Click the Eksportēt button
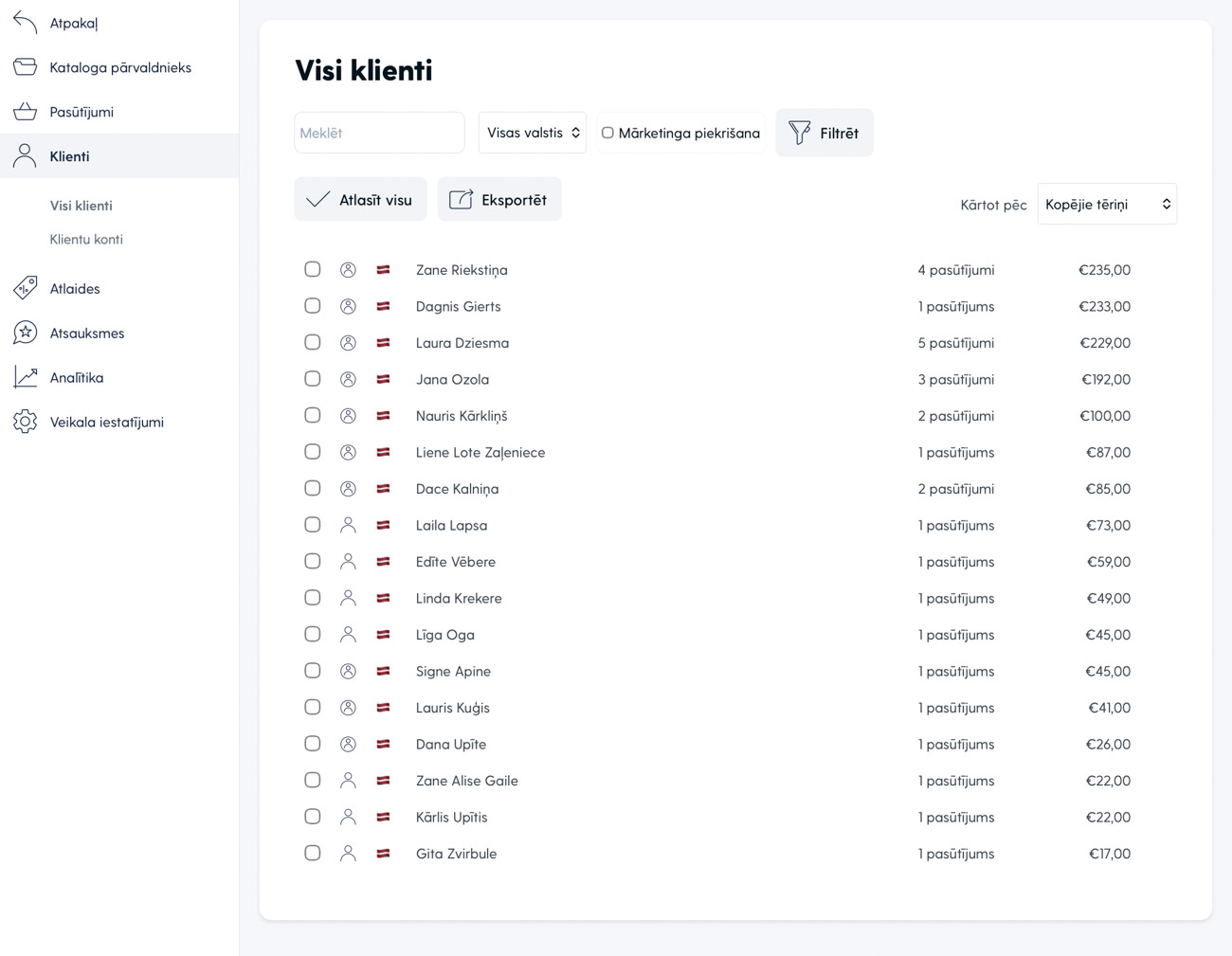The height and width of the screenshot is (956, 1232). [x=498, y=200]
